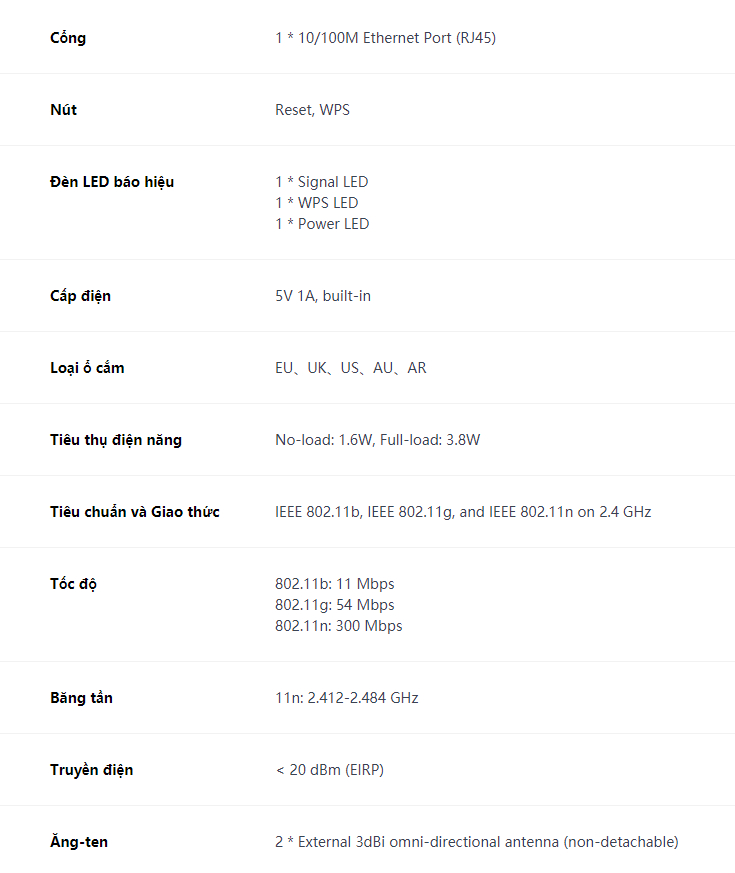Click the "1 * WPS LED" line
This screenshot has height=873, width=735.
[x=316, y=203]
